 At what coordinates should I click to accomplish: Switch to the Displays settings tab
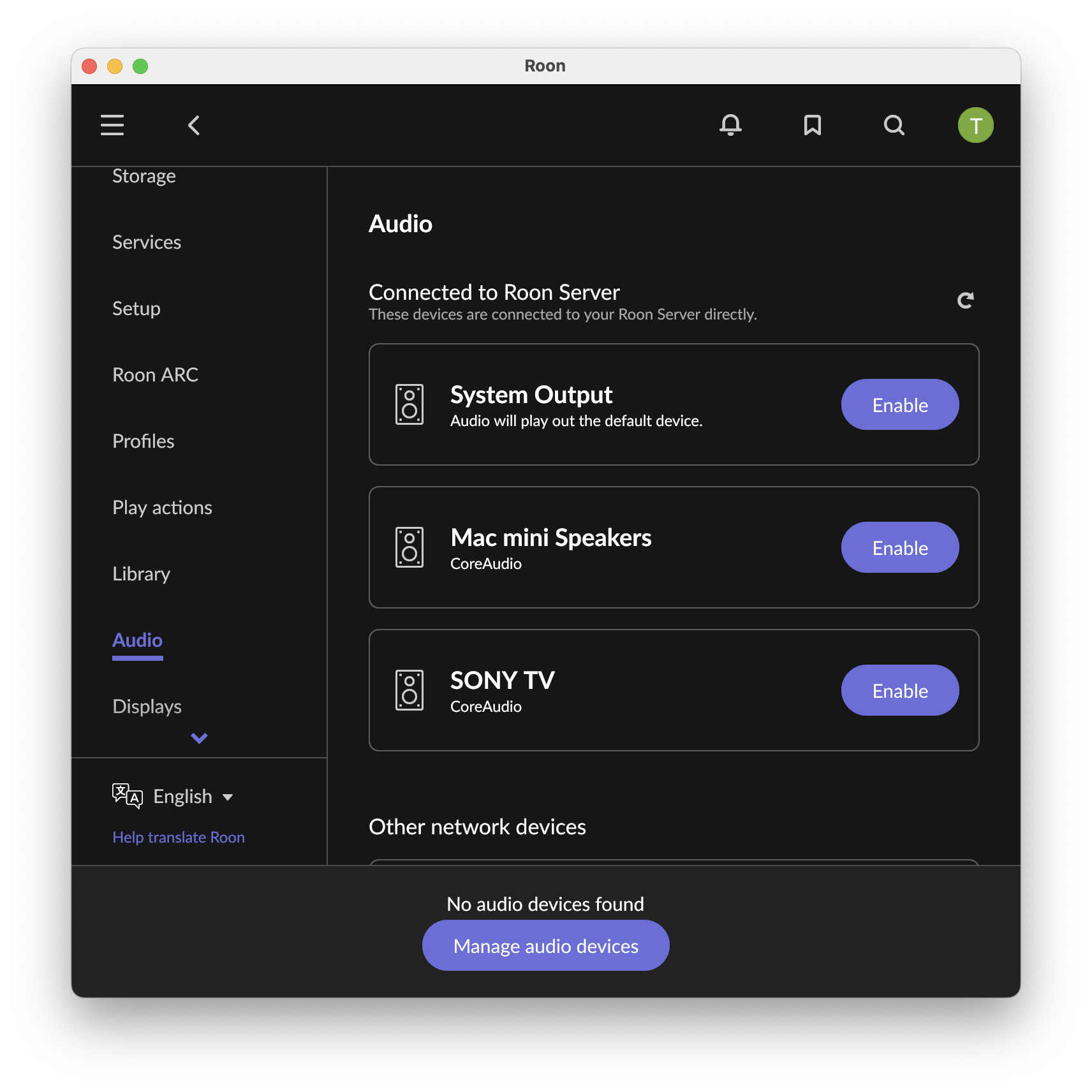point(147,706)
